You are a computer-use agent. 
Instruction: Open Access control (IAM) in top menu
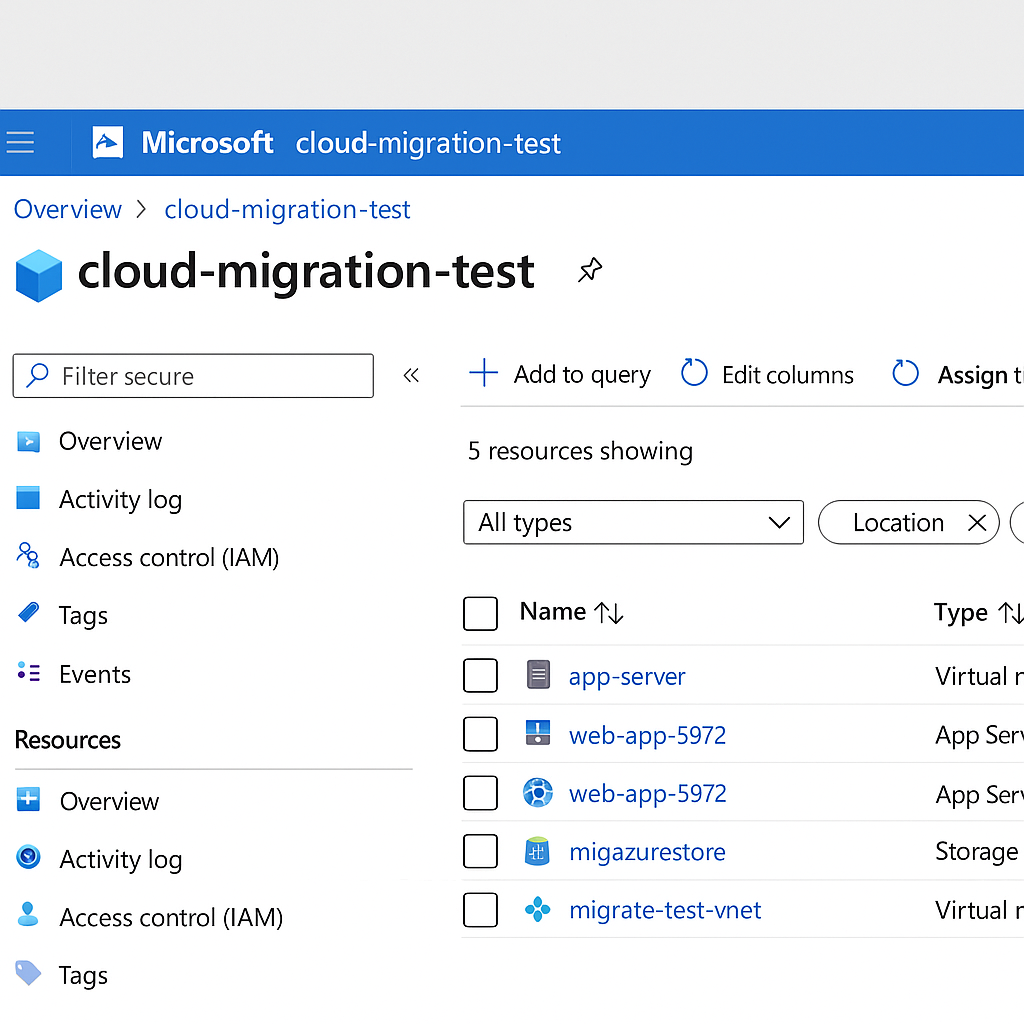[x=168, y=557]
